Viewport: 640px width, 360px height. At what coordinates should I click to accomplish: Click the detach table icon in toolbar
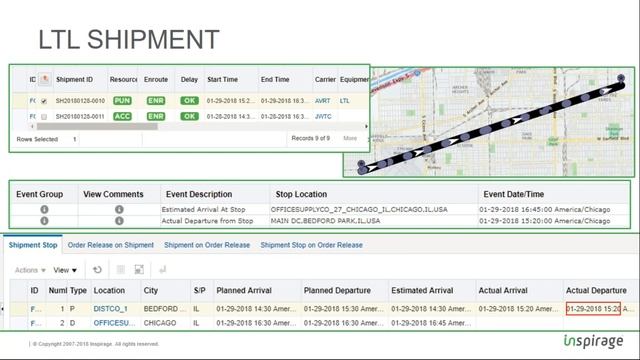139,270
